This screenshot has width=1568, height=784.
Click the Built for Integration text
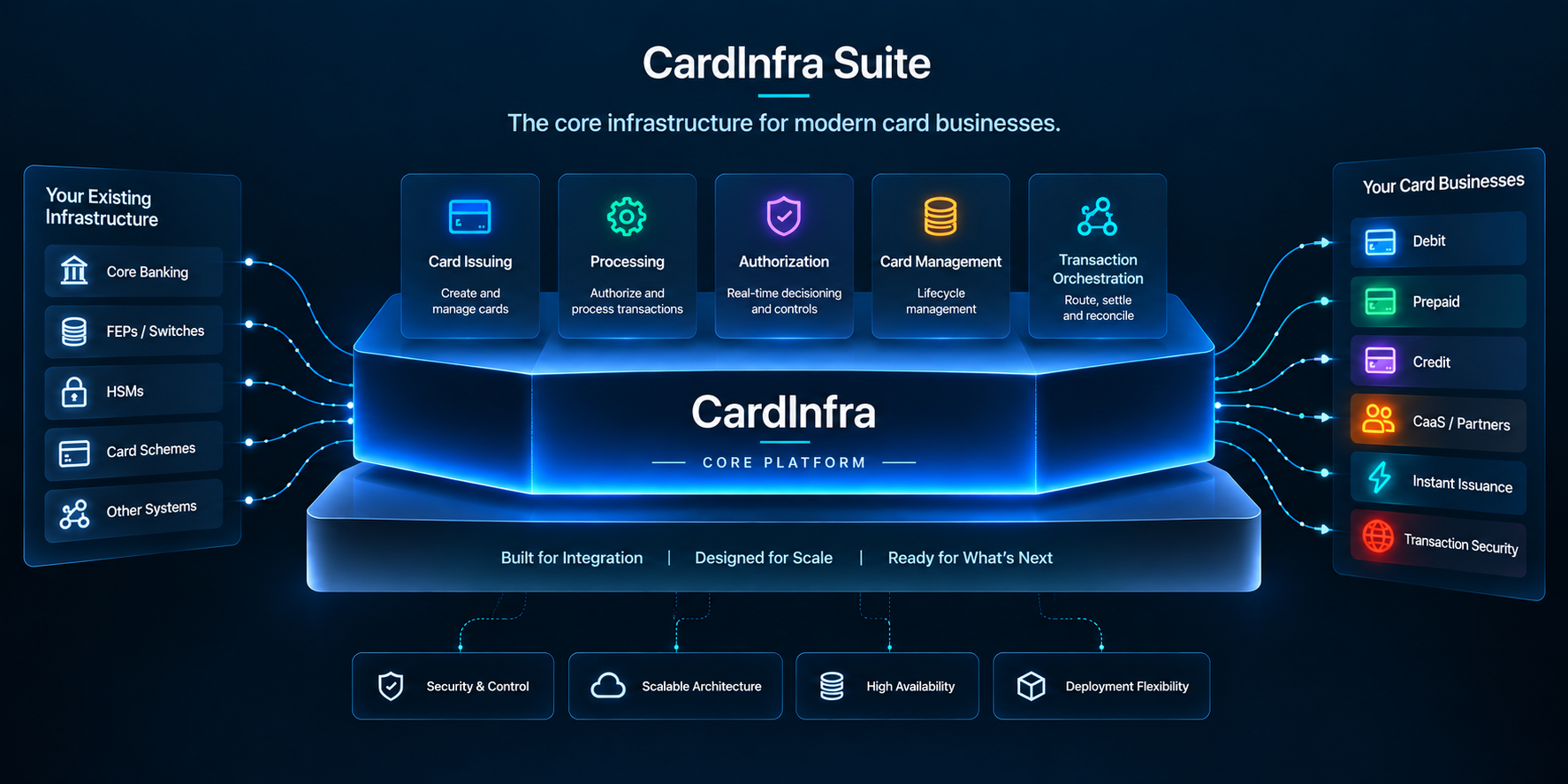point(572,558)
